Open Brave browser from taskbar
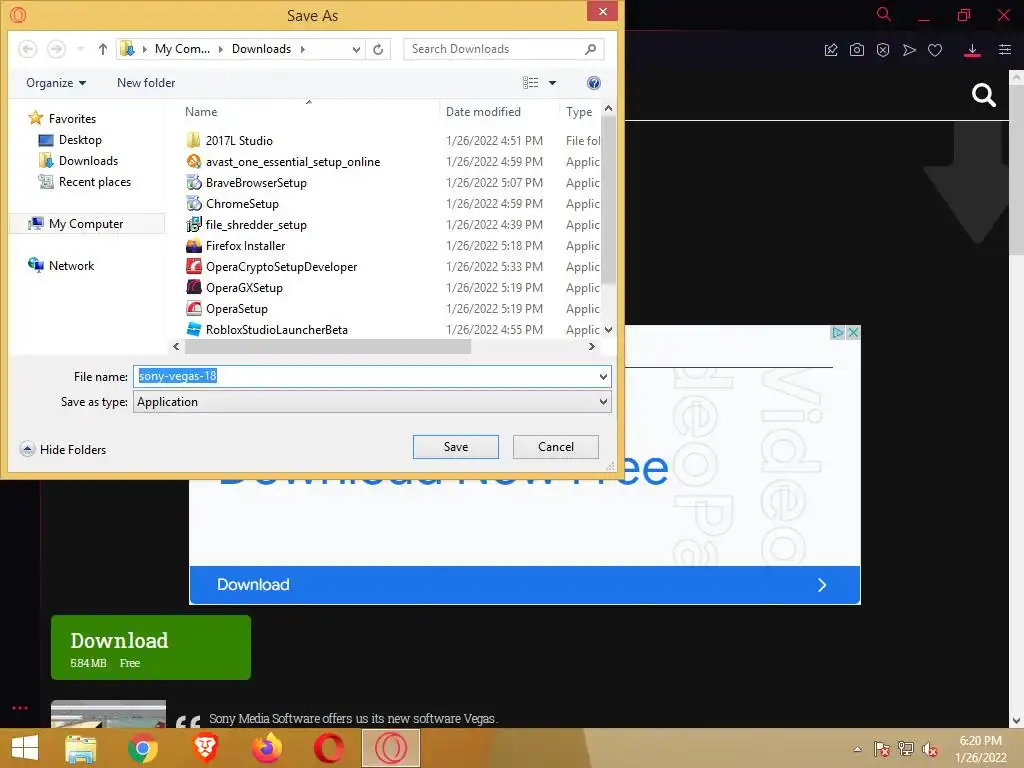The width and height of the screenshot is (1024, 768). (205, 748)
